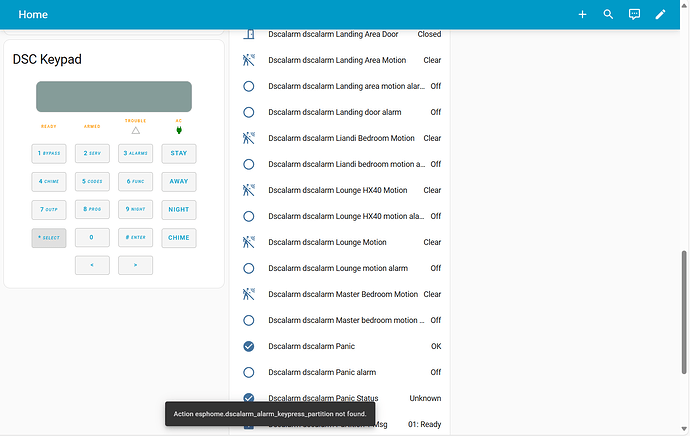The image size is (690, 436).
Task: Click circle icon for Panic alarm
Action: [249, 372]
